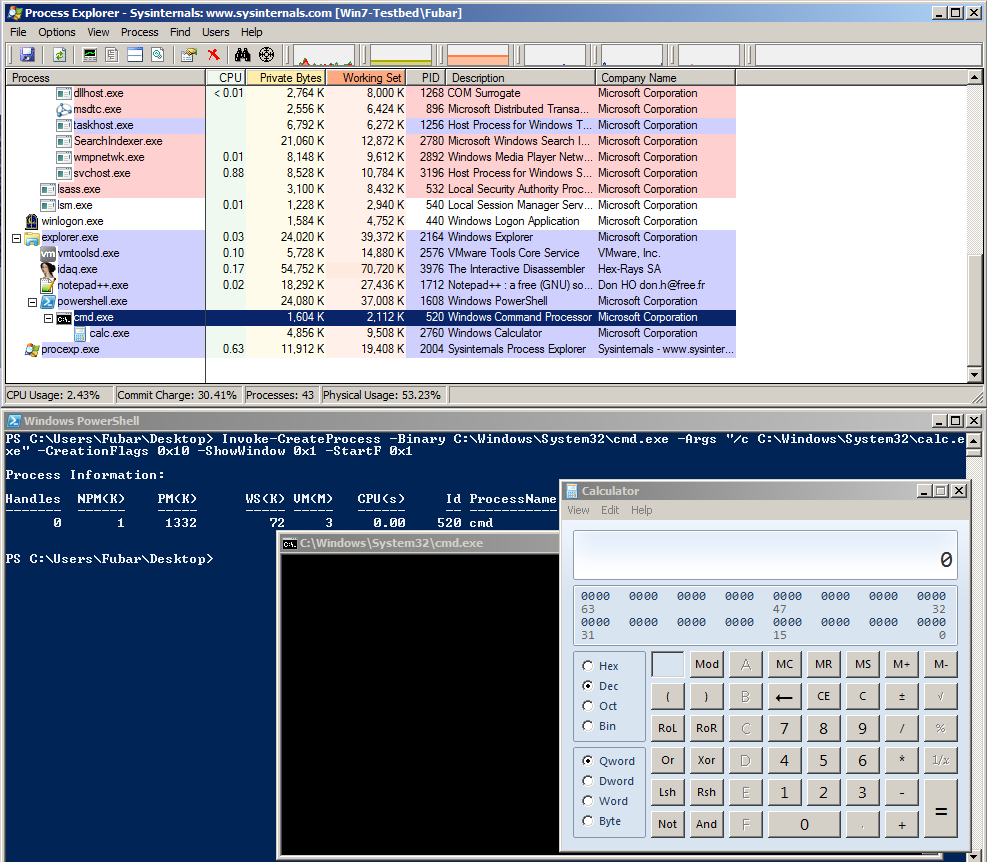Click the Xor button in Calculator
This screenshot has width=987, height=862.
[707, 760]
